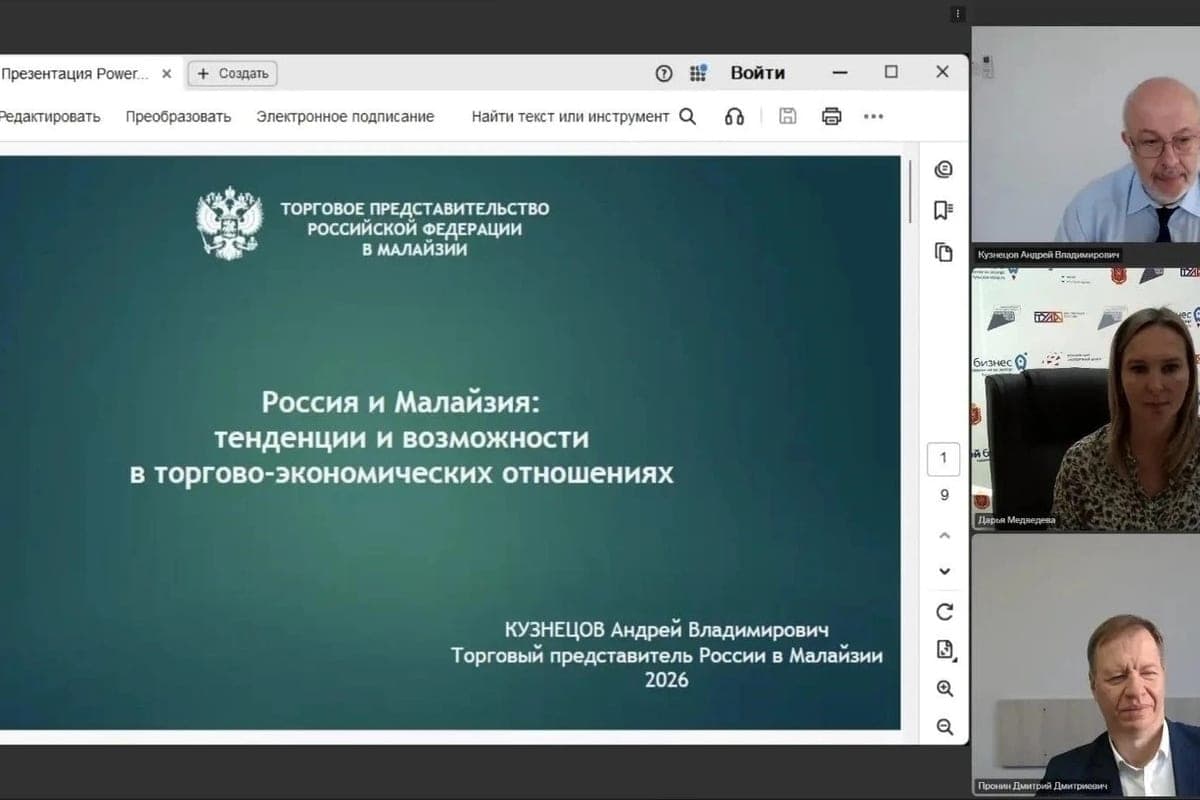The image size is (1200, 800).
Task: Click the name label Дарья Медведева
Action: (1016, 520)
